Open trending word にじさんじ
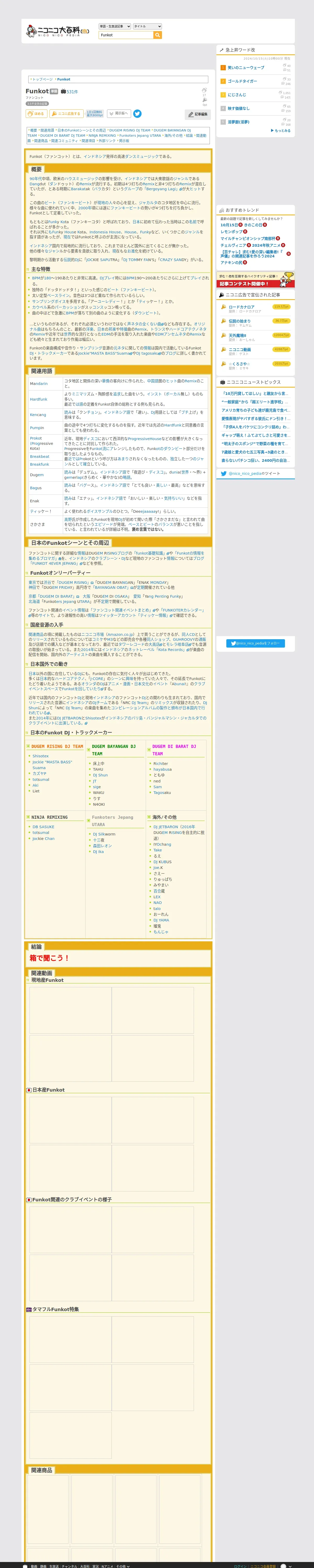The image size is (314, 1568). [237, 95]
